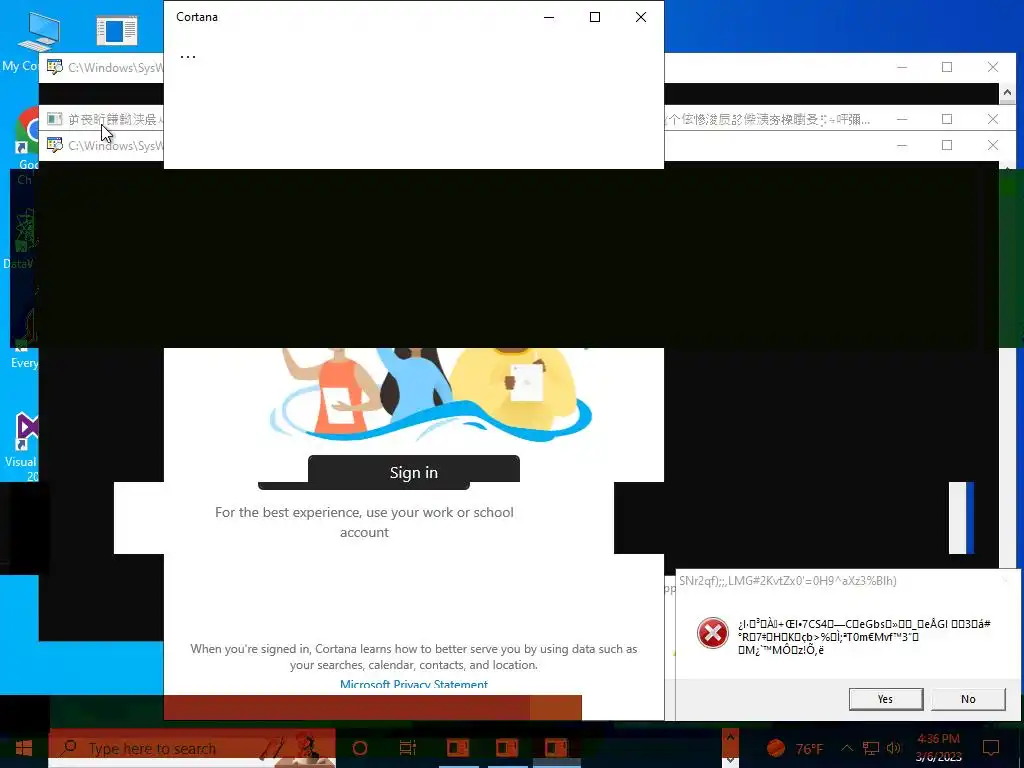Open the volume speaker tray icon

894,748
